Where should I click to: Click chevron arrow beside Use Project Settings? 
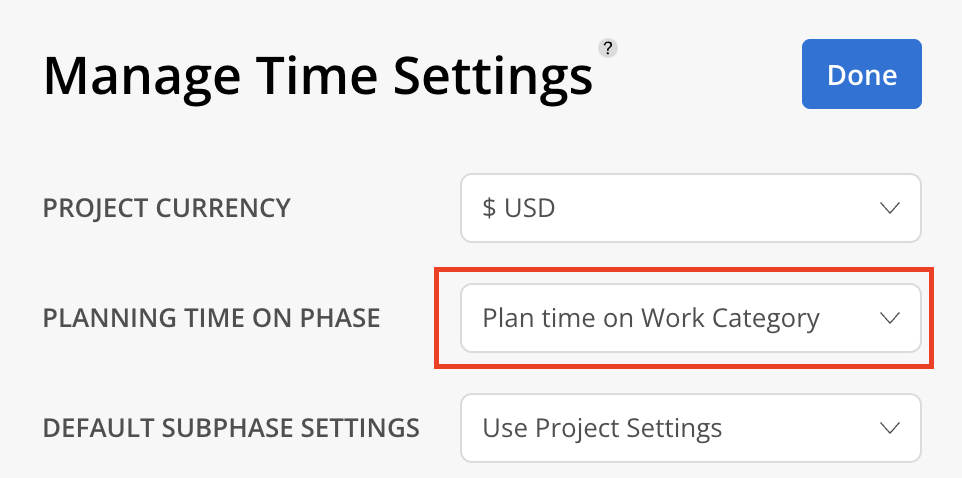890,428
